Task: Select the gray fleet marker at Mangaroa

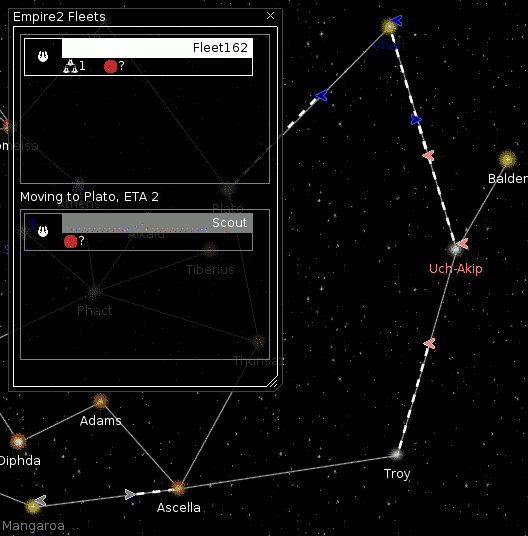Action: pos(40,501)
